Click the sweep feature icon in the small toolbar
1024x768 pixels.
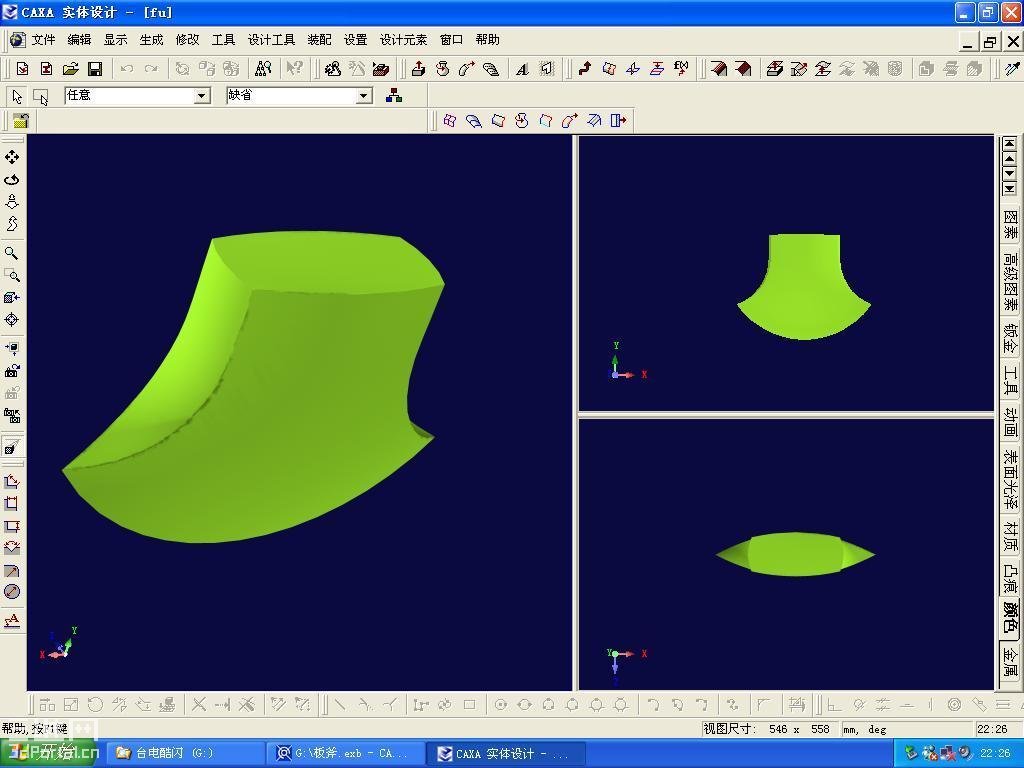tap(569, 120)
